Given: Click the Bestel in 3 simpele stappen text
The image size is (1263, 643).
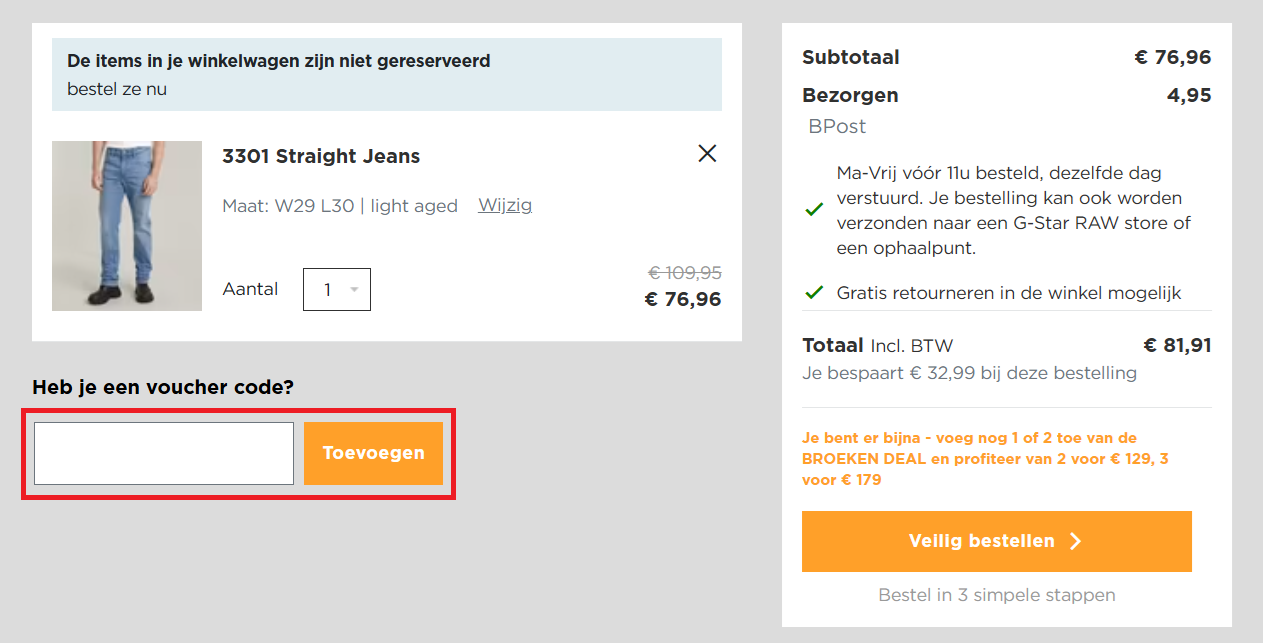Looking at the screenshot, I should click(x=996, y=595).
